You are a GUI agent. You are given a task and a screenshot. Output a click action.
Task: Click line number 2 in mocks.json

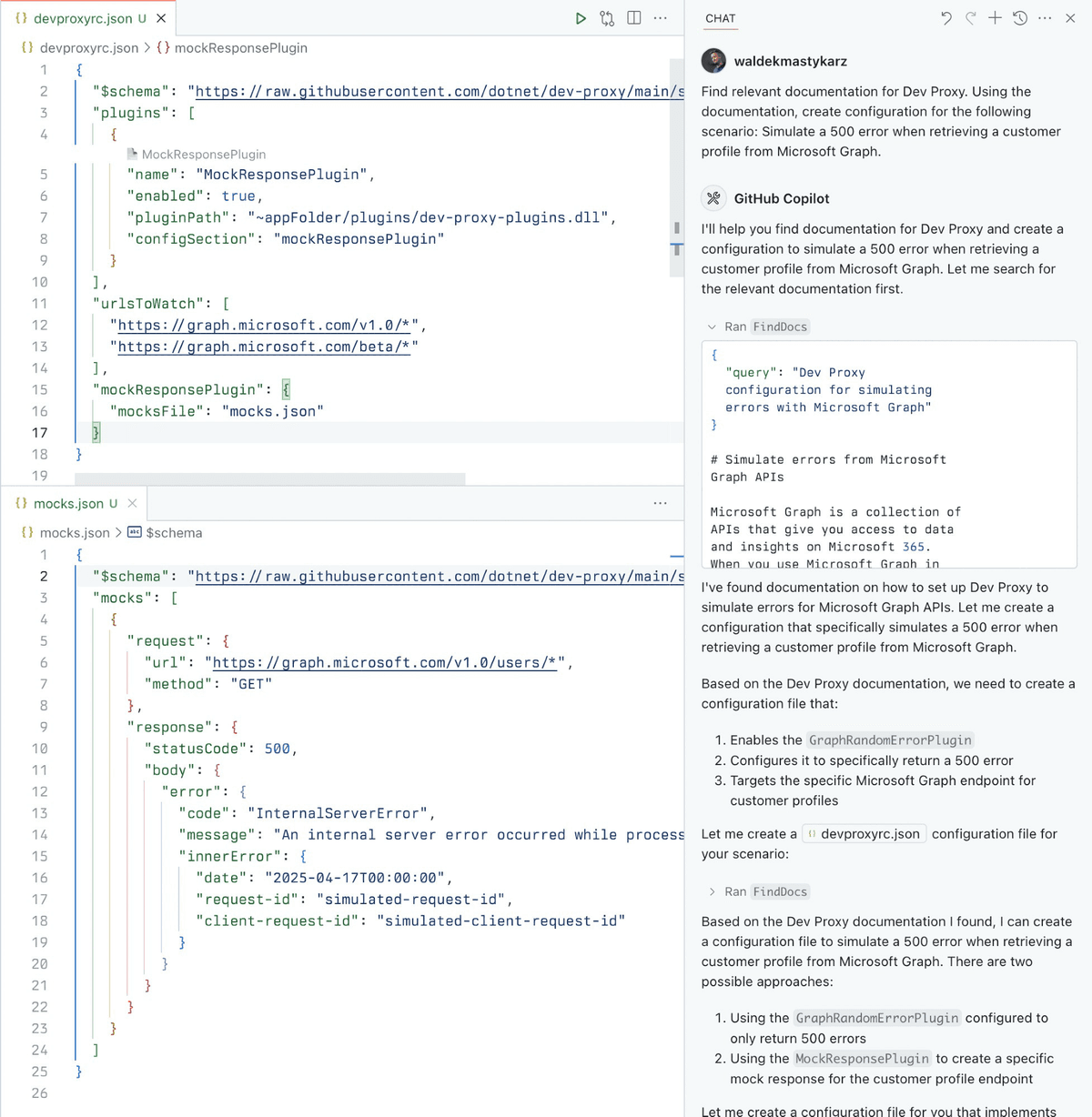[x=43, y=576]
